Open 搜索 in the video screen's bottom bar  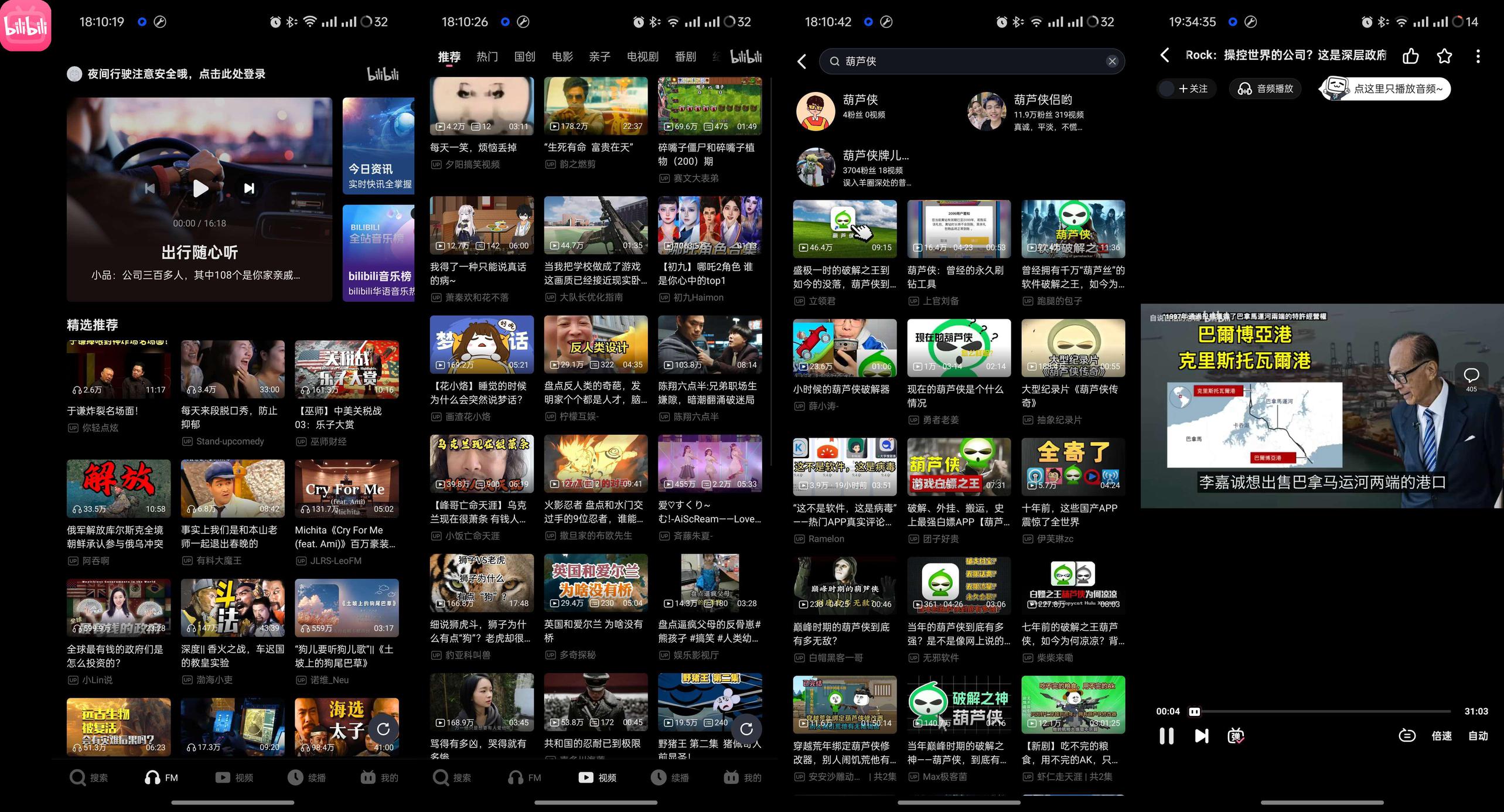click(x=452, y=777)
